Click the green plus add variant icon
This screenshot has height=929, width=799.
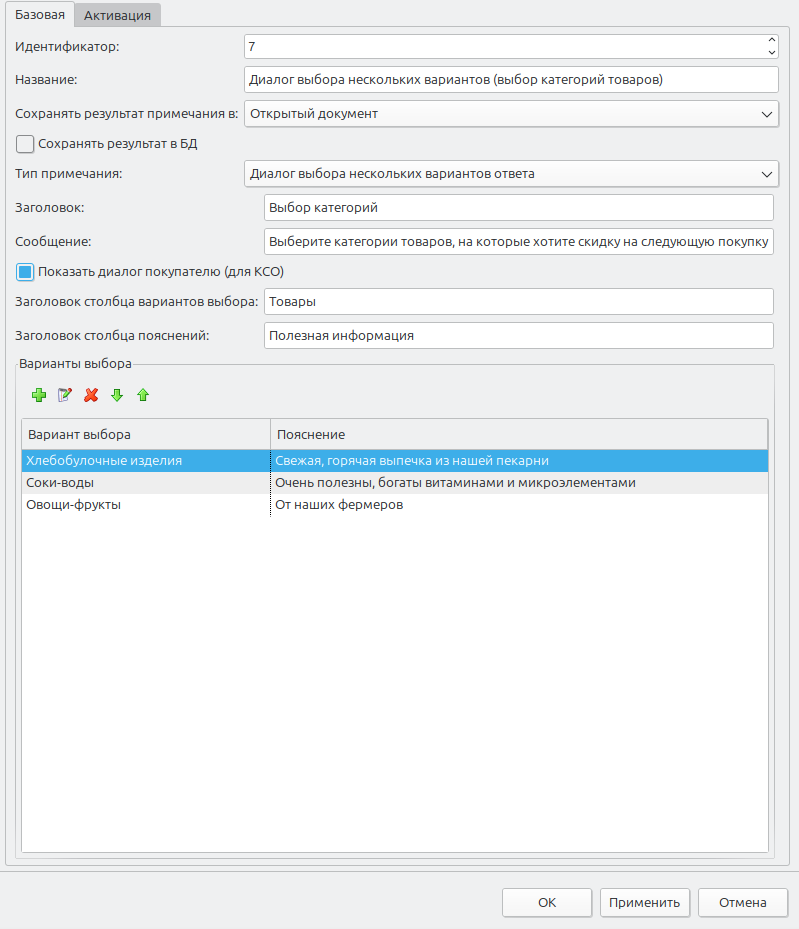[x=39, y=396]
